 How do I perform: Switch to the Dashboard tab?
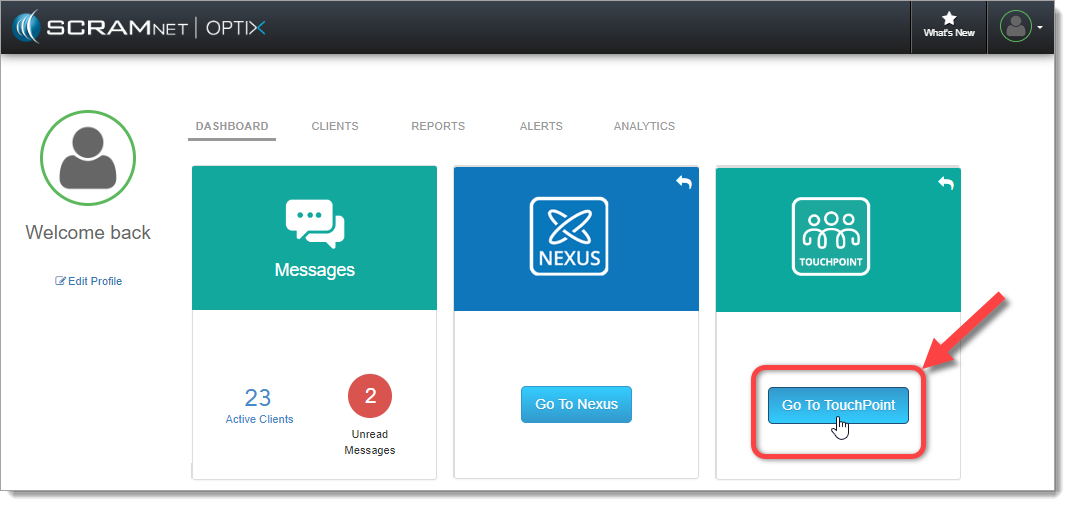(x=232, y=126)
